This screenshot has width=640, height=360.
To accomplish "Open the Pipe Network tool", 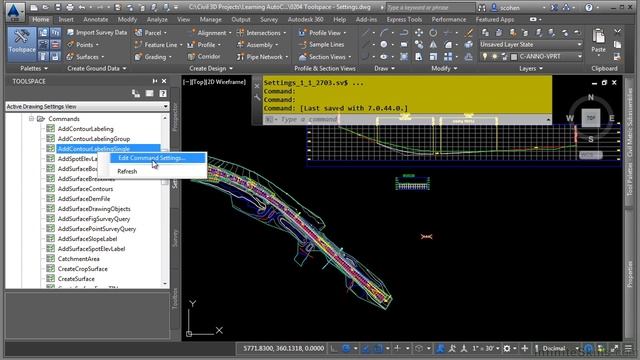I will [x=262, y=57].
